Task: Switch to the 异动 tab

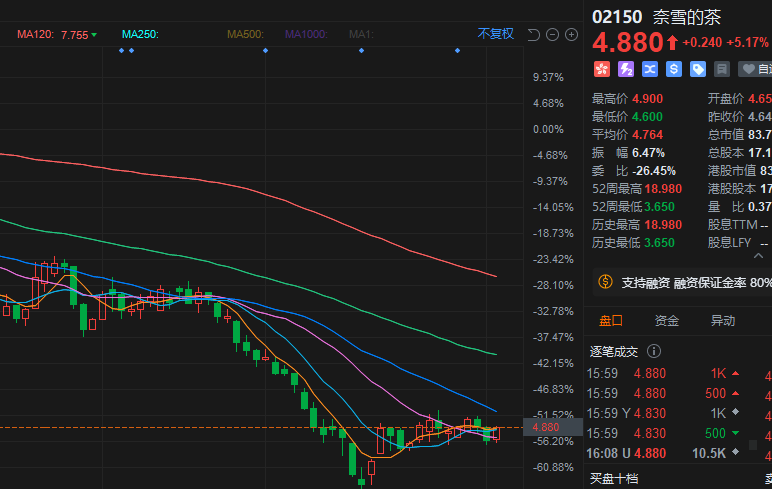Action: point(723,321)
